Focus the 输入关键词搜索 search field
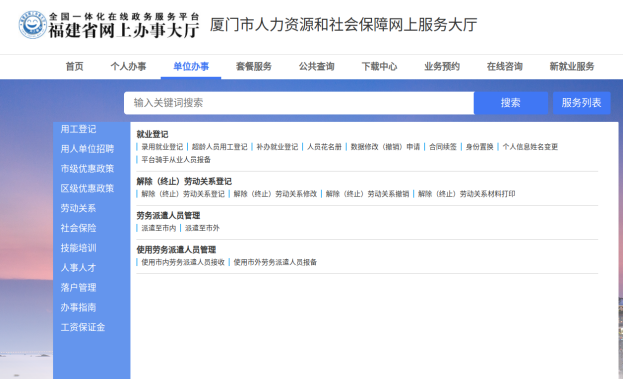This screenshot has height=380, width=623. [x=299, y=103]
